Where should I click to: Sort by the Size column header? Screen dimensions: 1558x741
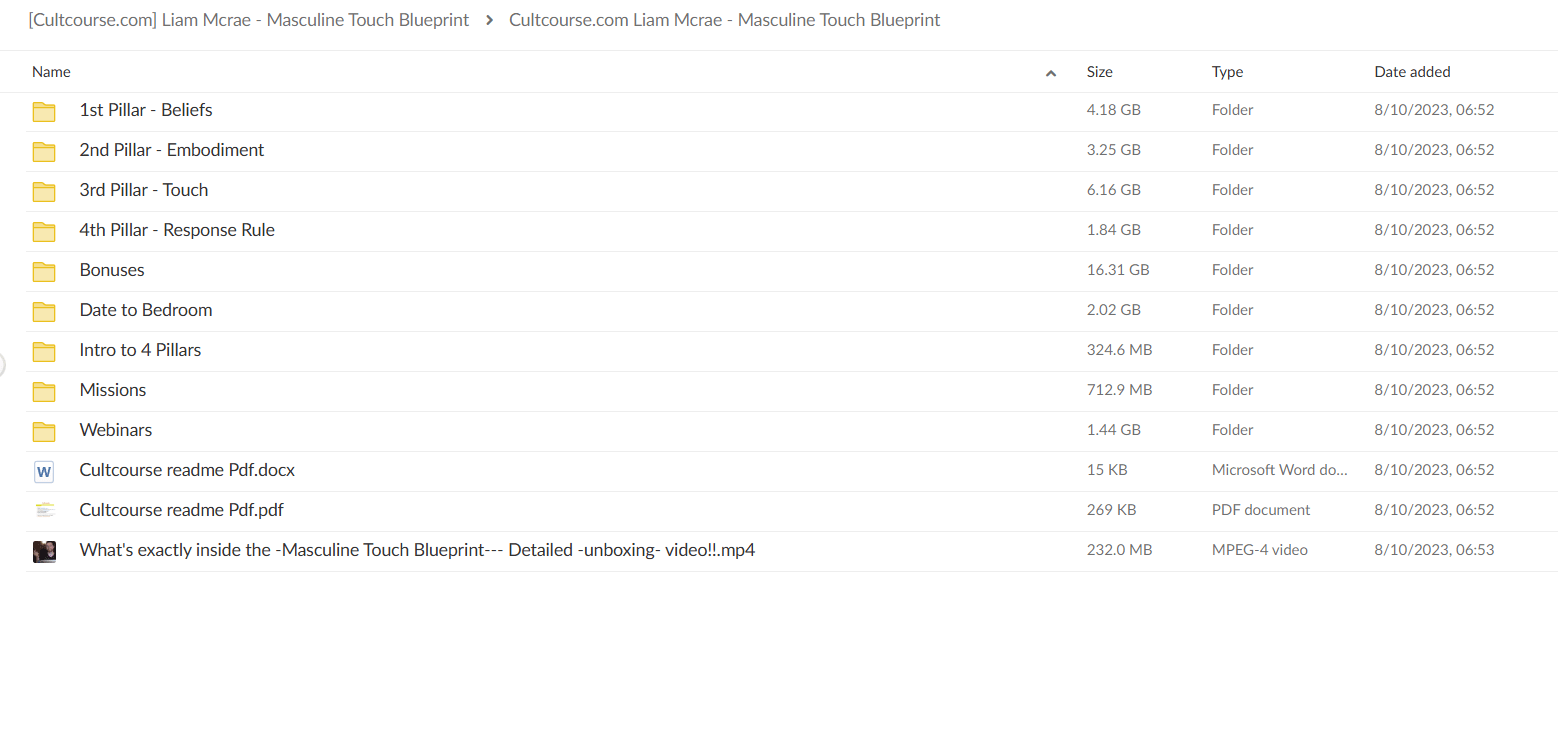(1100, 72)
